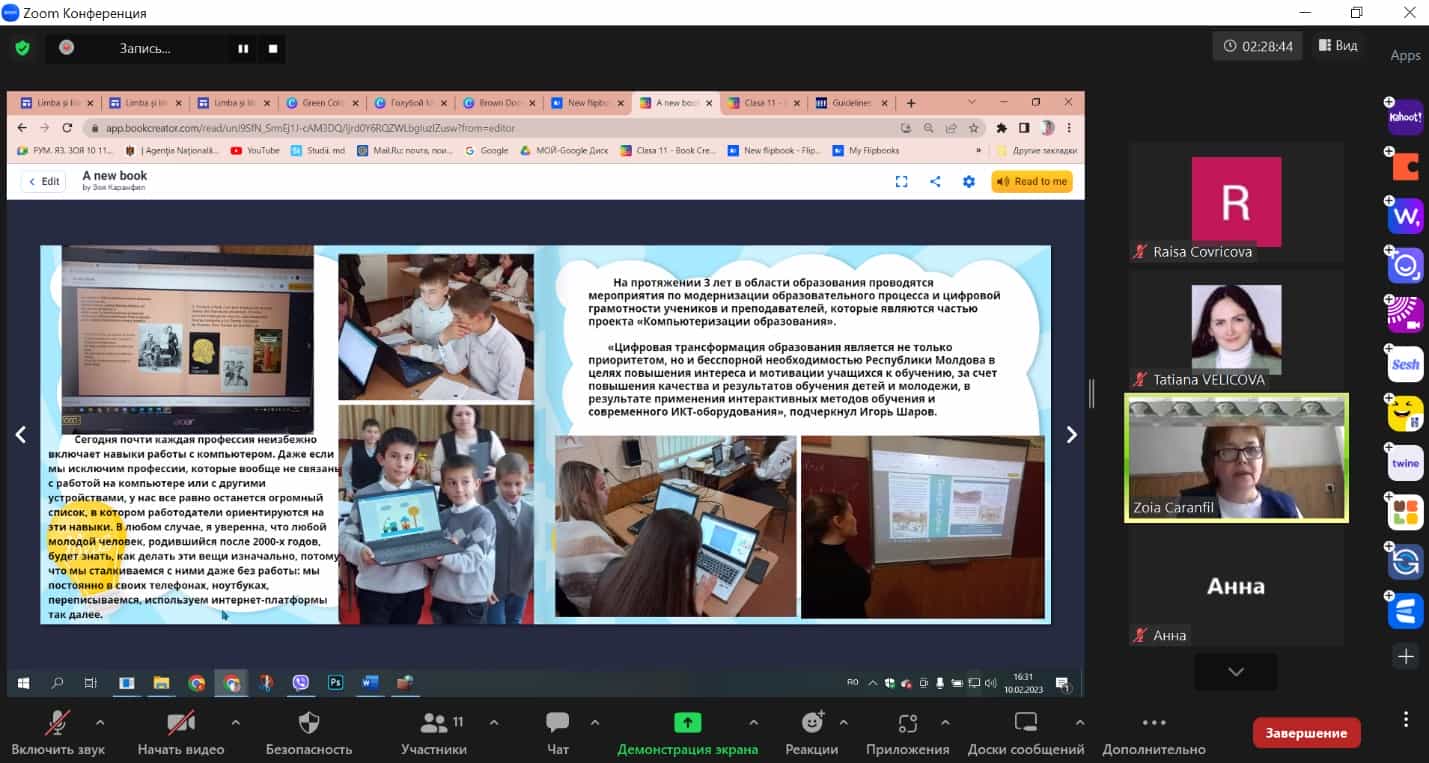Click the green security shield icon
1429x763 pixels.
tap(22, 47)
